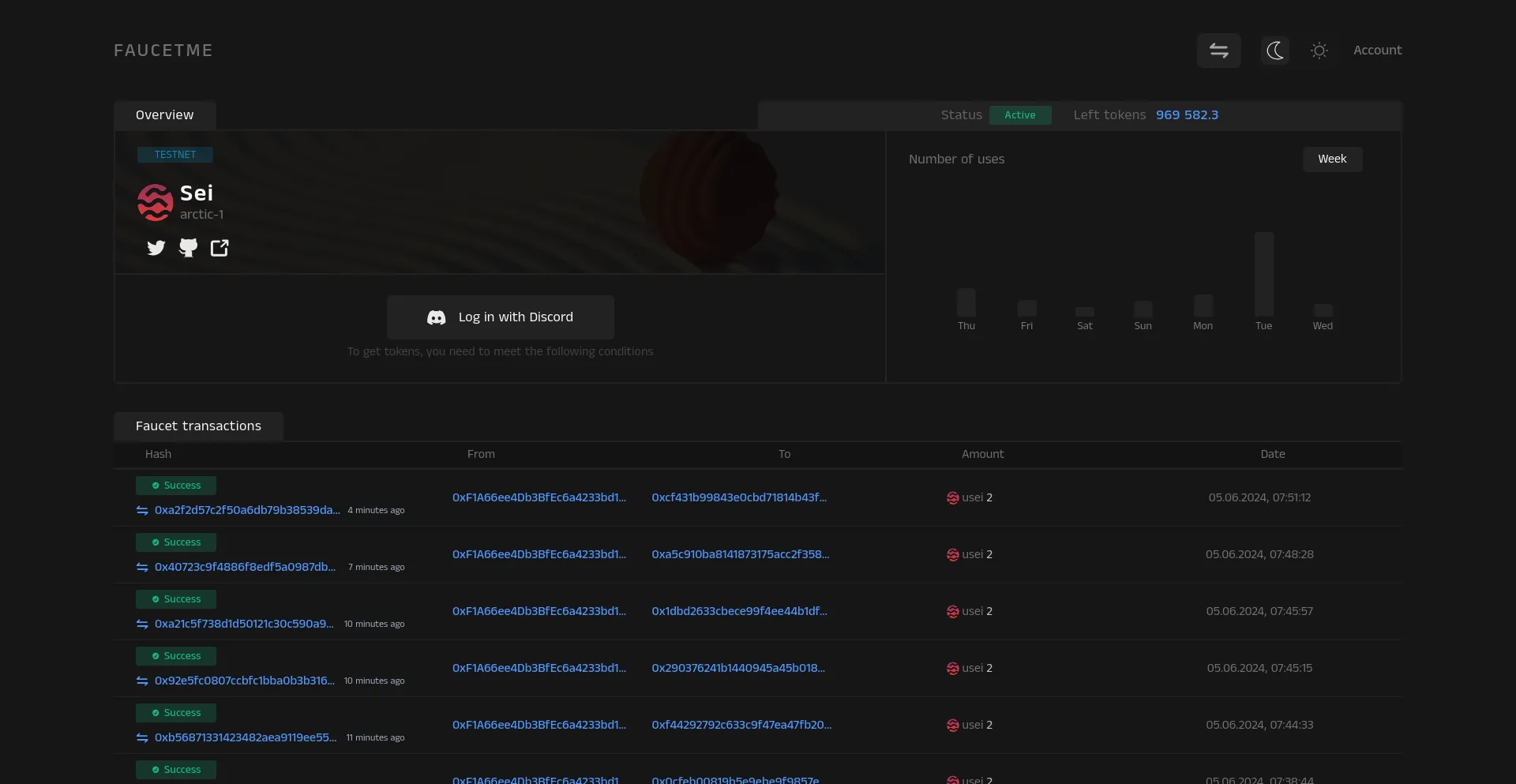
Task: Open Sei external website icon
Action: [x=220, y=248]
